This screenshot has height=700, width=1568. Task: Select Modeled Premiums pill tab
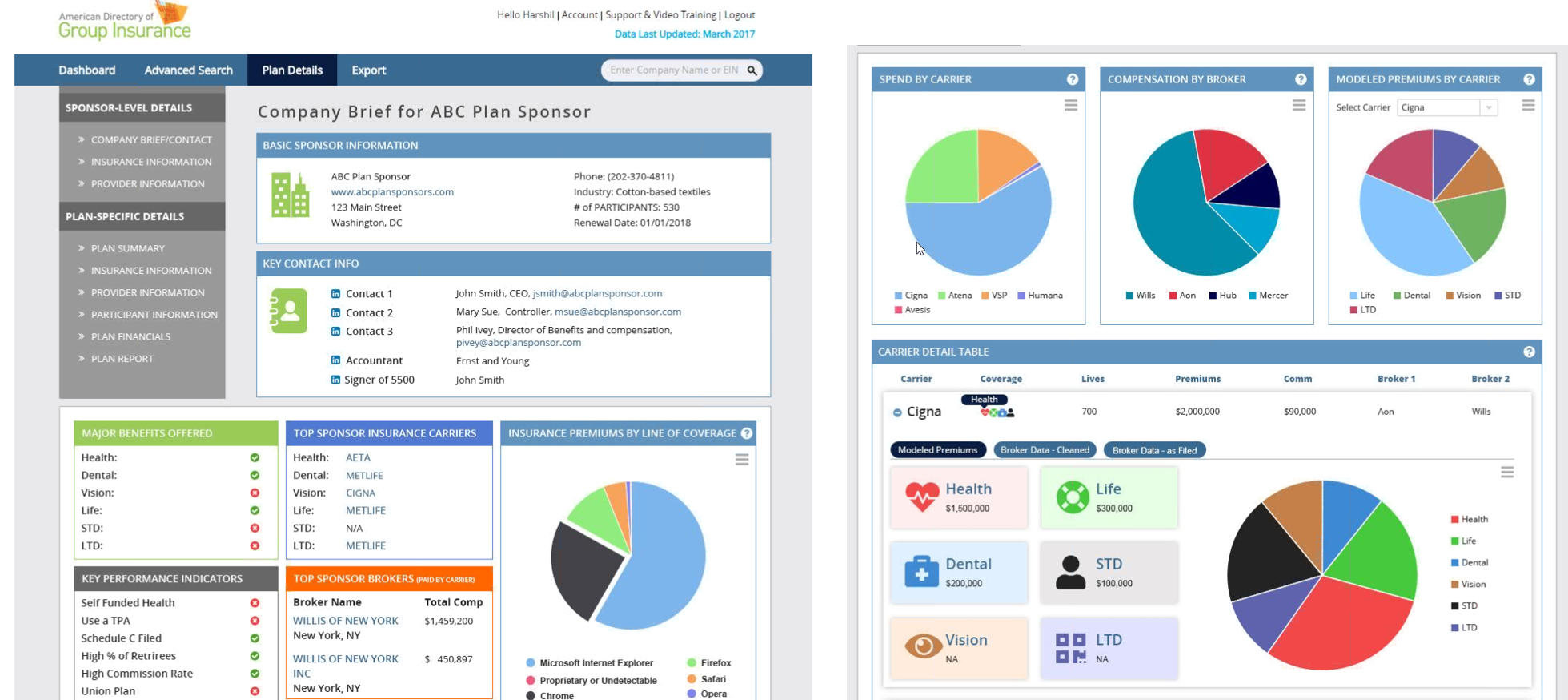pyautogui.click(x=937, y=450)
